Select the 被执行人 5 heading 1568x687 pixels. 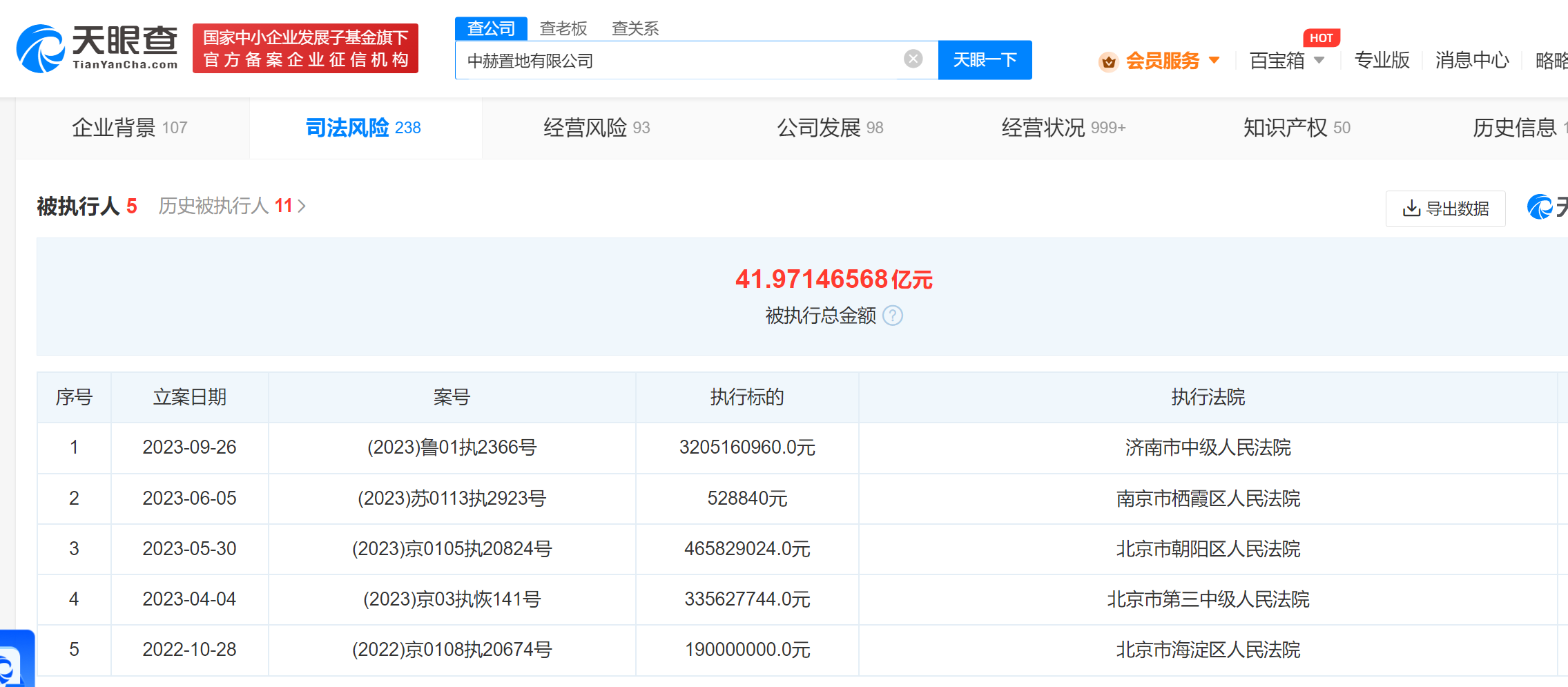87,206
